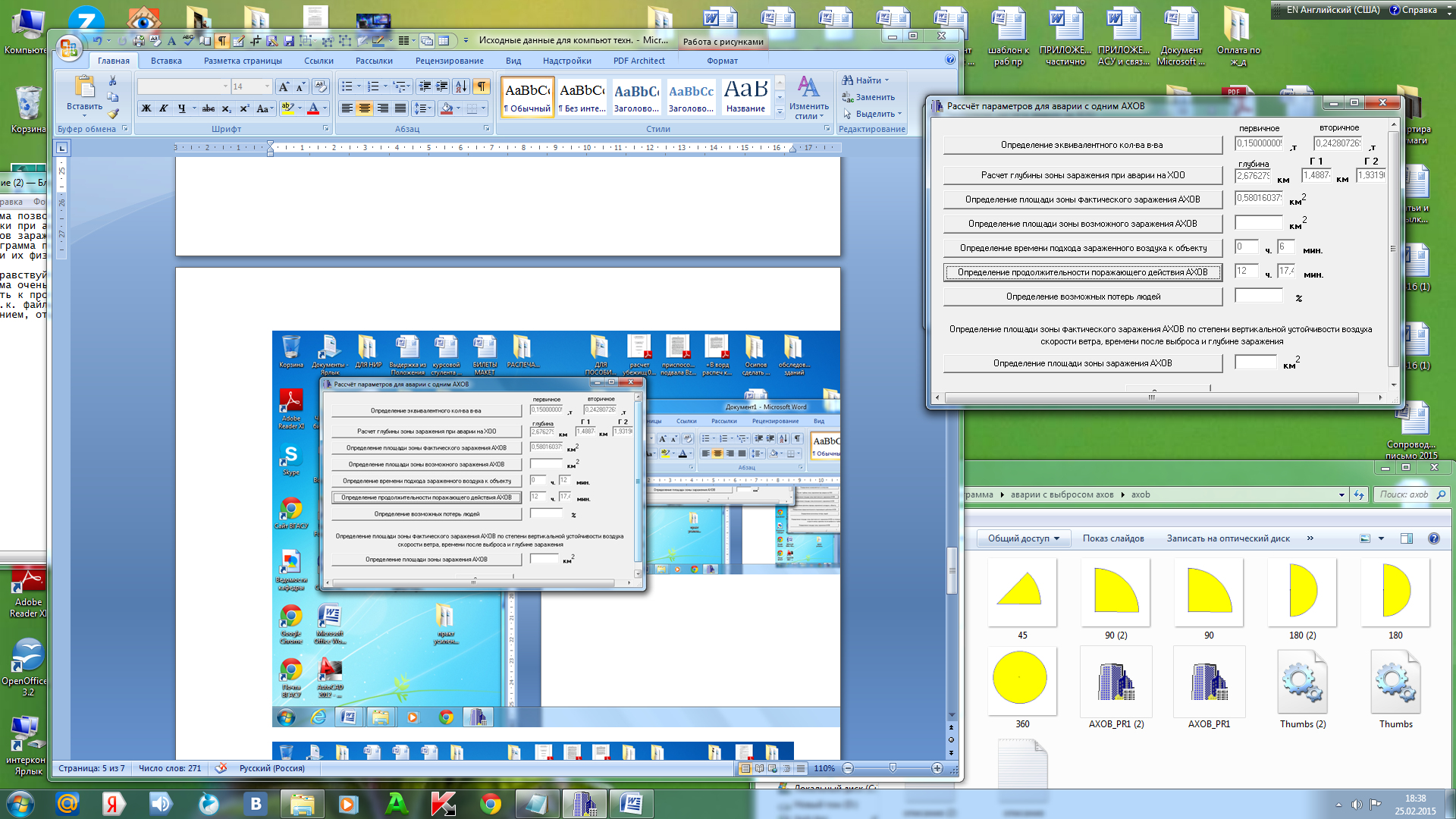Click the font color icon
Image resolution: width=1456 pixels, height=819 pixels.
tap(313, 108)
